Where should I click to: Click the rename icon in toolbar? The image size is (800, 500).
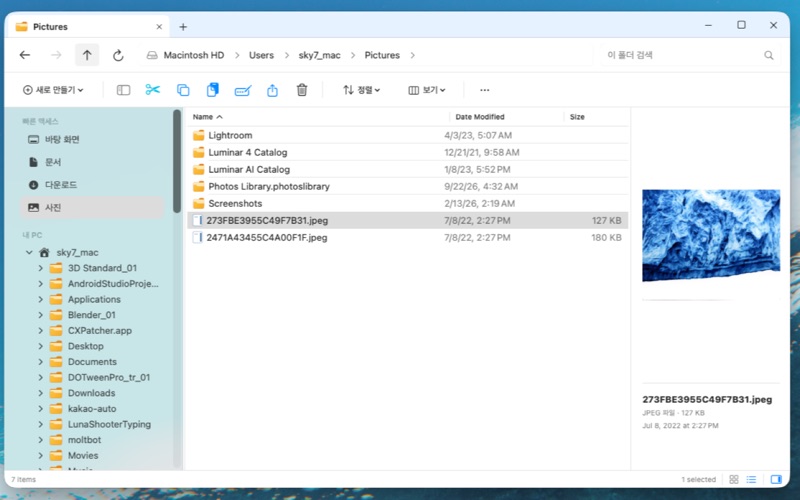pos(243,90)
